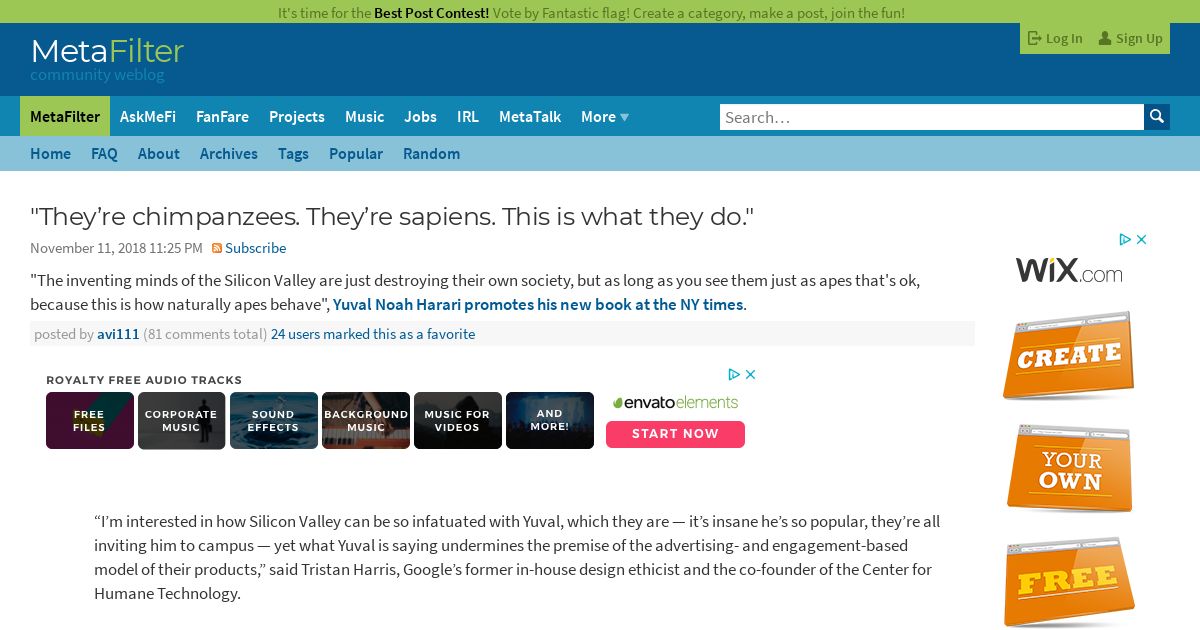The image size is (1200, 630).
Task: Close the Wix sidebar ad X icon
Action: (1142, 239)
